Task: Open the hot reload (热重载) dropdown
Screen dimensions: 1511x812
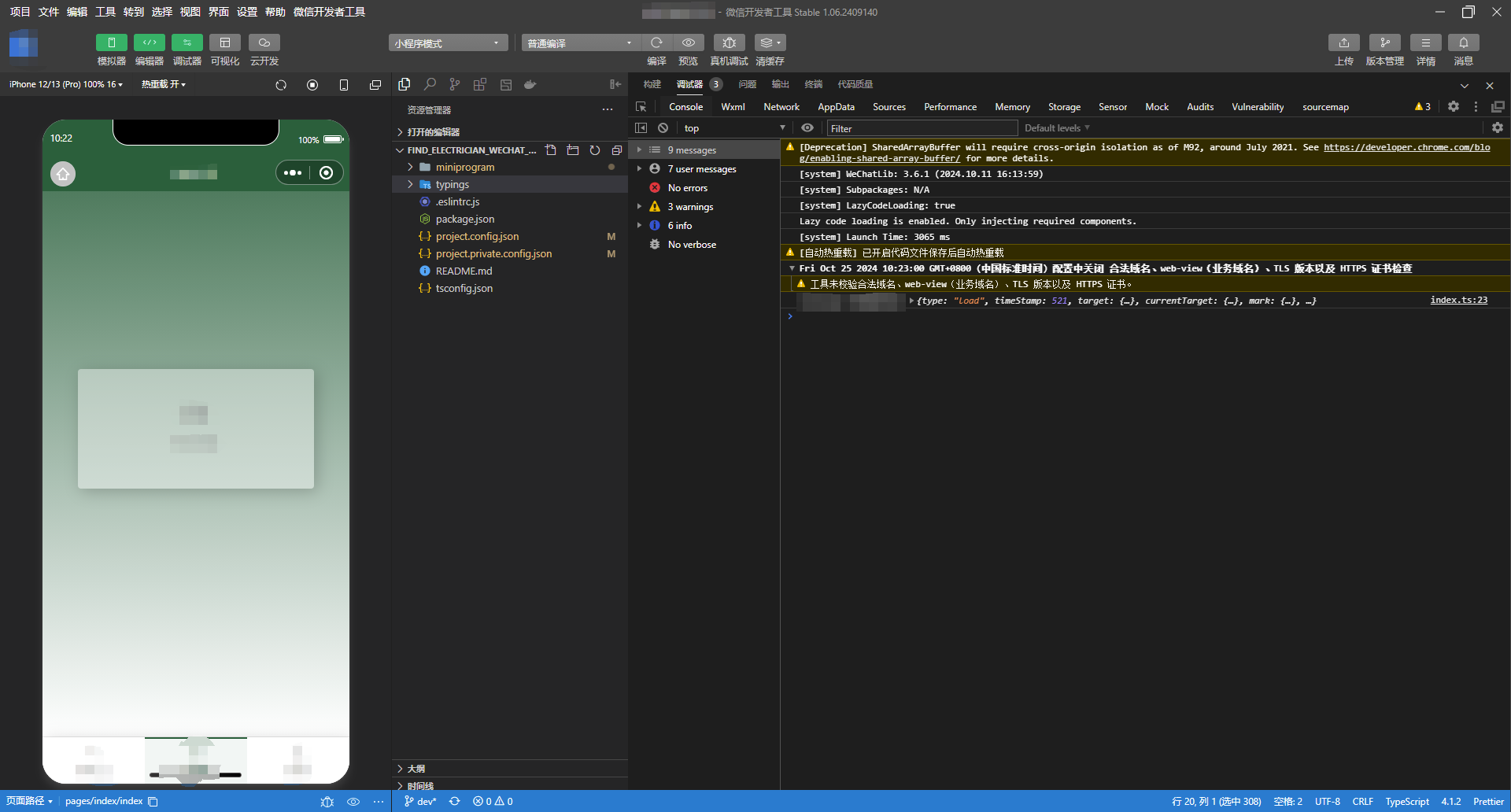Action: 164,84
